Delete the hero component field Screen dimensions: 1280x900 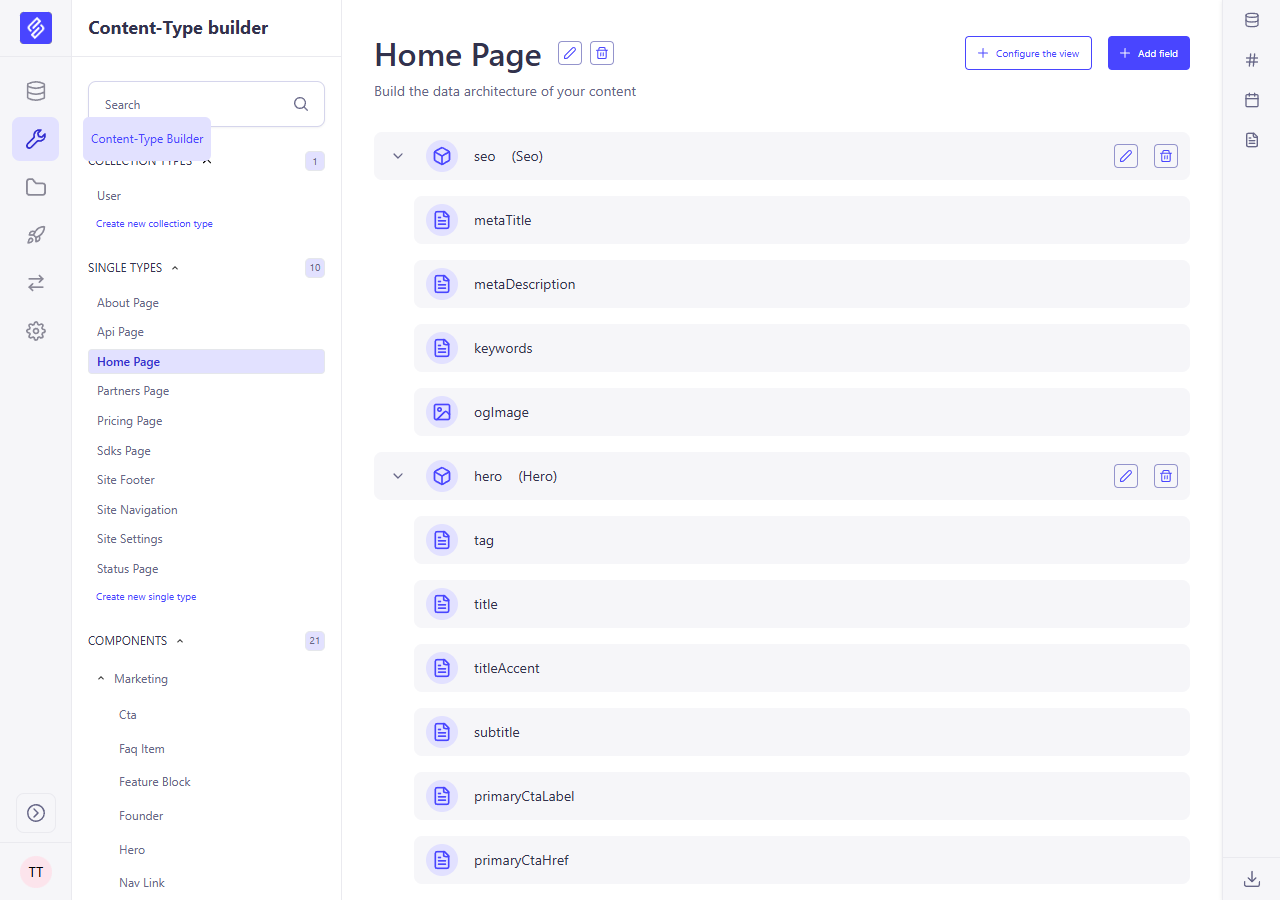coord(1166,476)
